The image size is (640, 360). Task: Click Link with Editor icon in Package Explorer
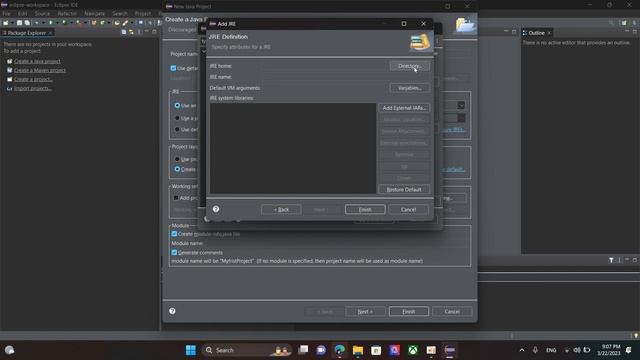click(x=131, y=32)
